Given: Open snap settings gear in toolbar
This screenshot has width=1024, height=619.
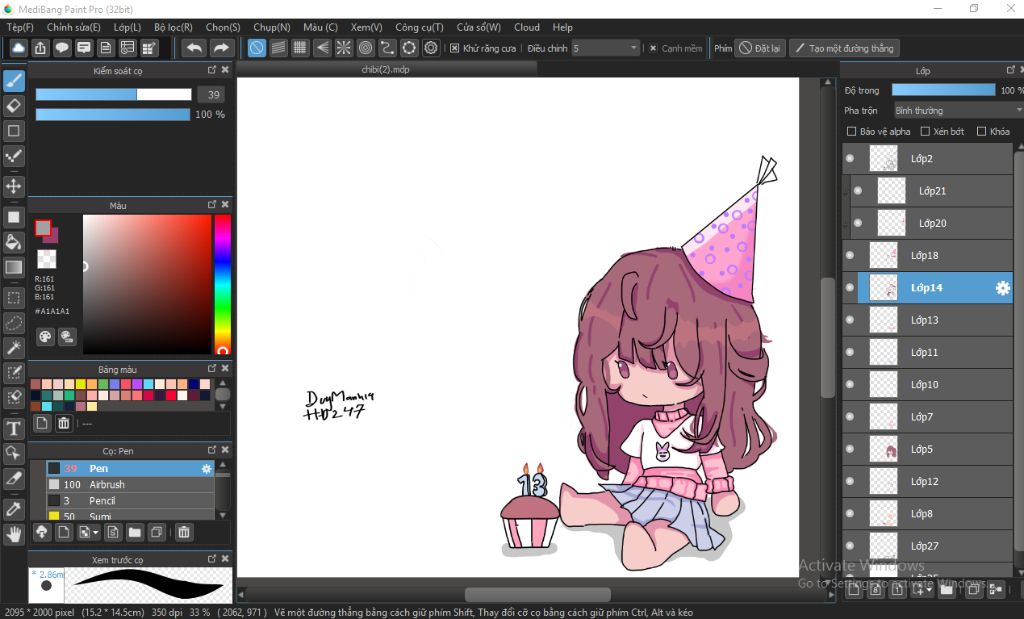Looking at the screenshot, I should [431, 48].
